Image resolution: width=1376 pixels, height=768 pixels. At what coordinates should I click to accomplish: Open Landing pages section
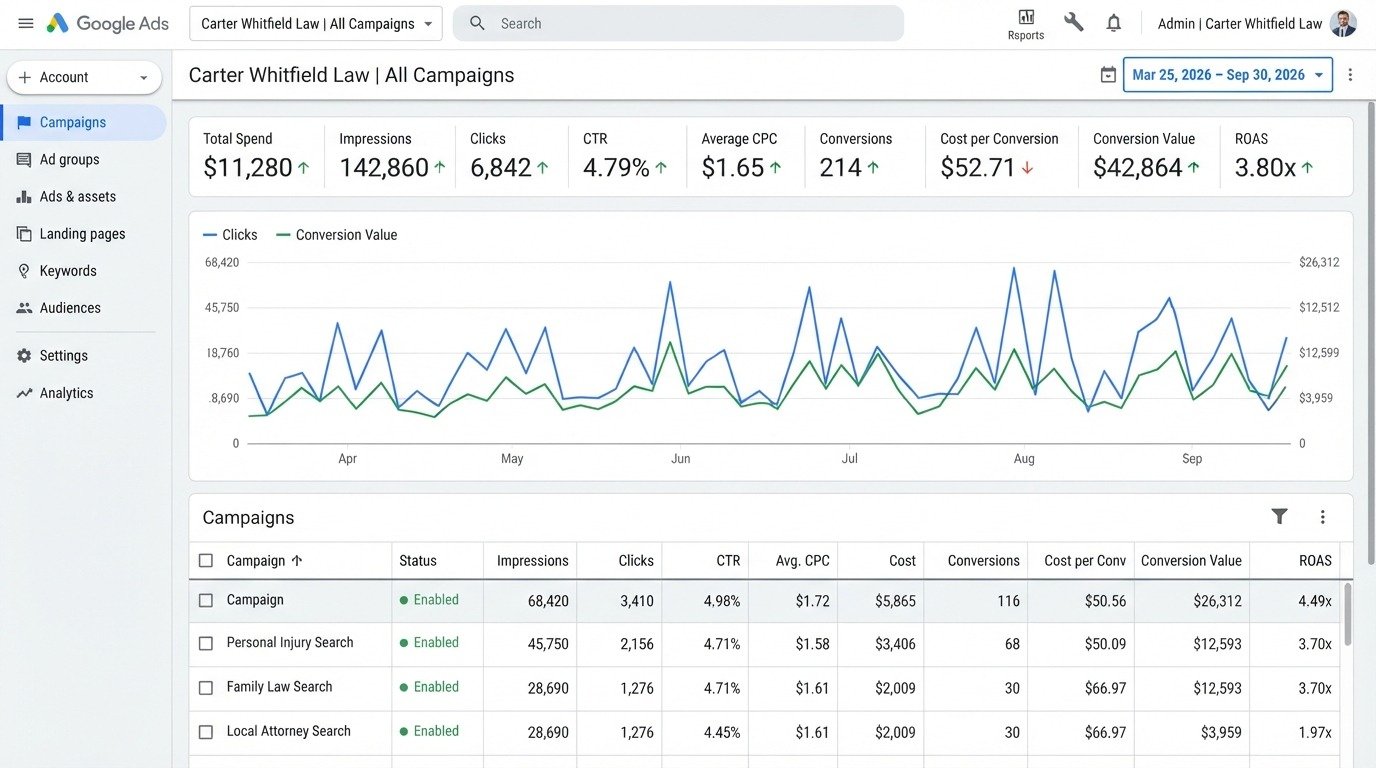[x=82, y=234]
